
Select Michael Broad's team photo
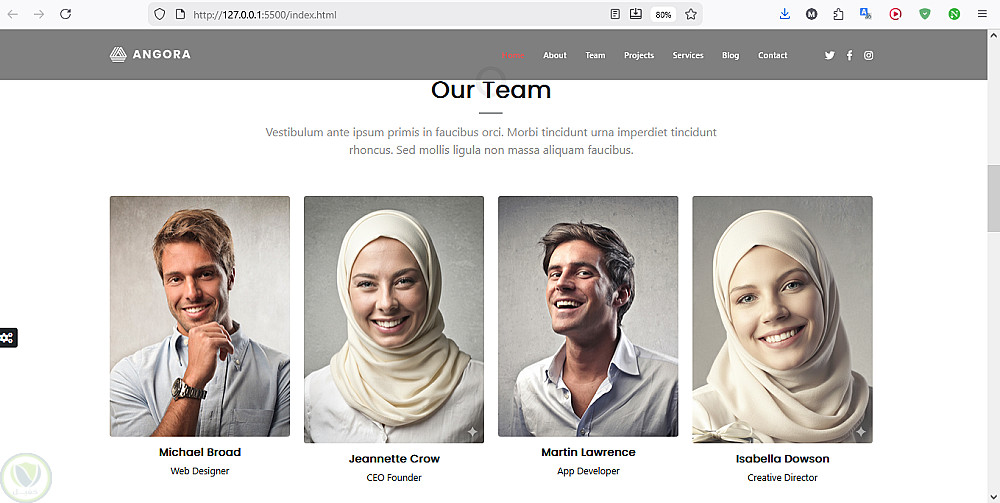200,316
